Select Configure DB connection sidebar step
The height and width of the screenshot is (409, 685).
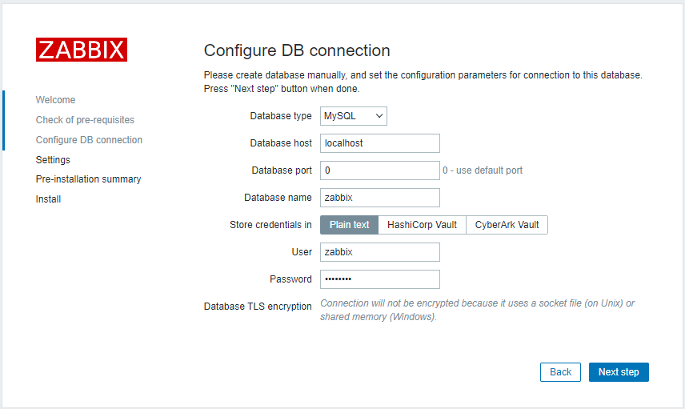click(x=89, y=140)
